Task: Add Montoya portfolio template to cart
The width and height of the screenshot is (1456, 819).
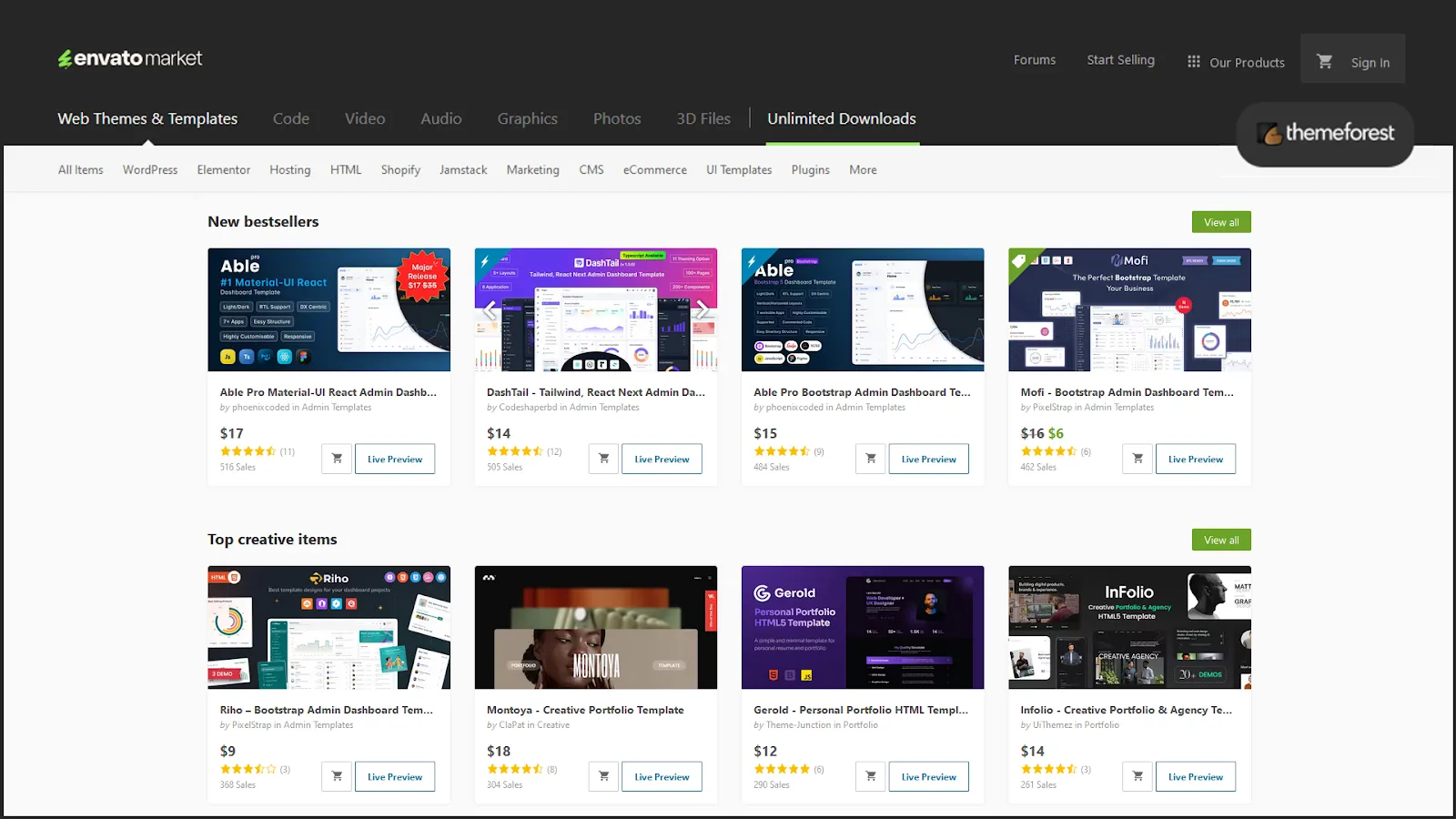Action: pos(603,776)
